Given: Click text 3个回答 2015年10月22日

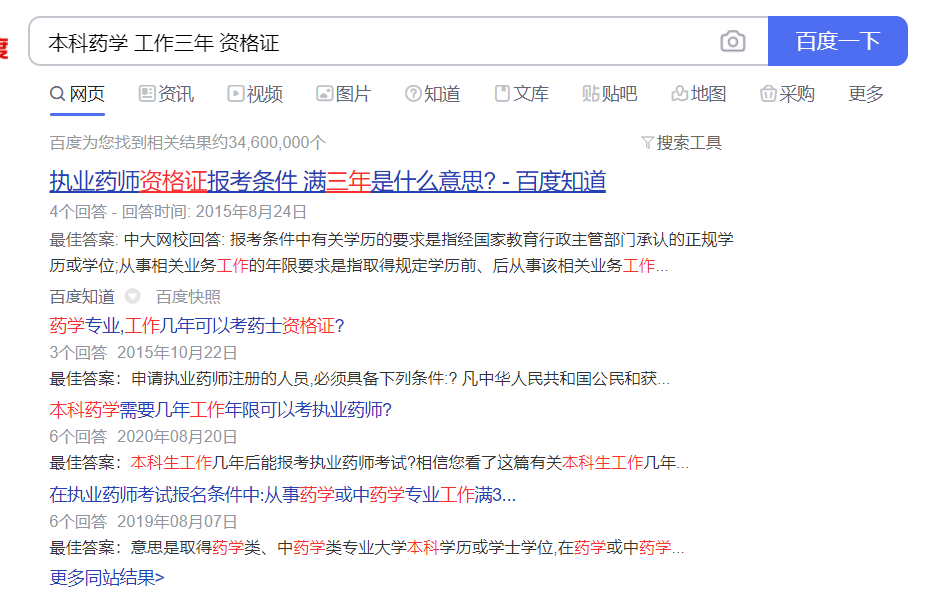Looking at the screenshot, I should pyautogui.click(x=143, y=353).
